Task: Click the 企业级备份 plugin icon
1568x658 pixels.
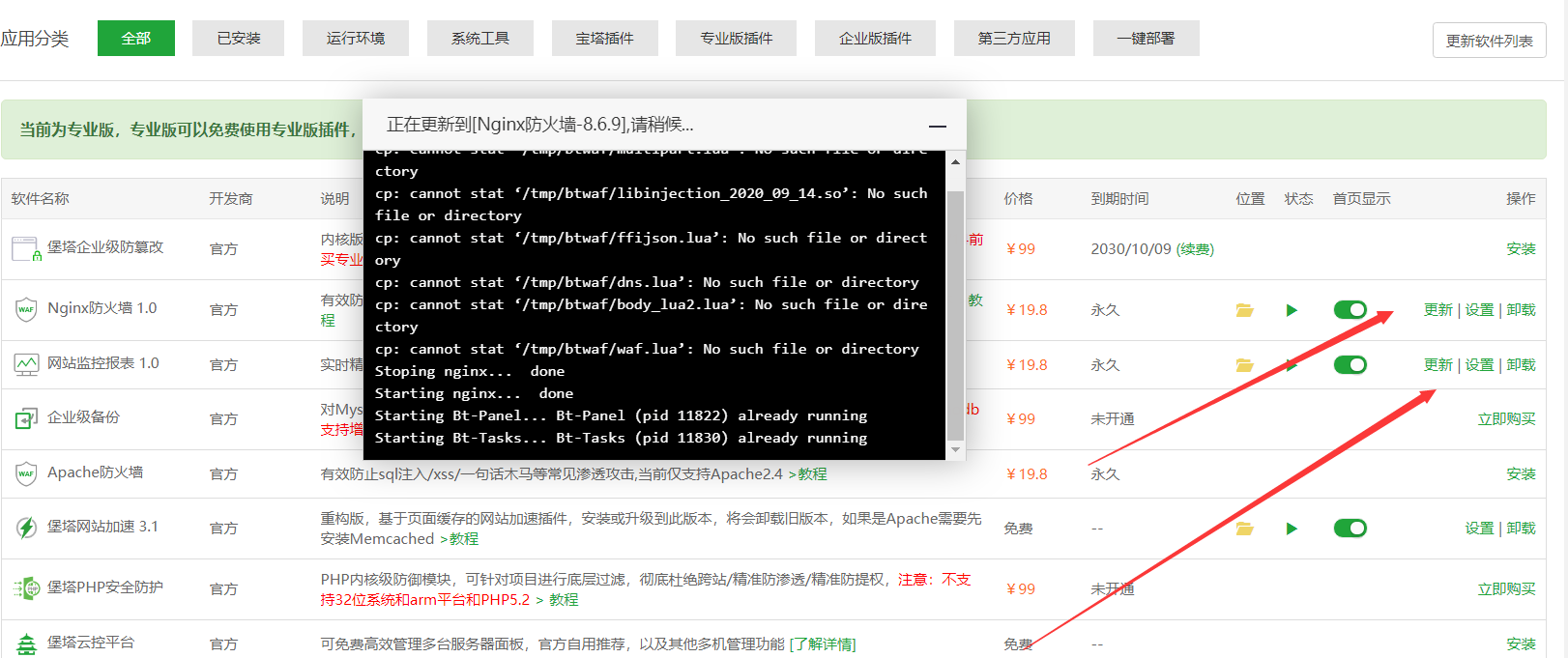Action: tap(26, 418)
